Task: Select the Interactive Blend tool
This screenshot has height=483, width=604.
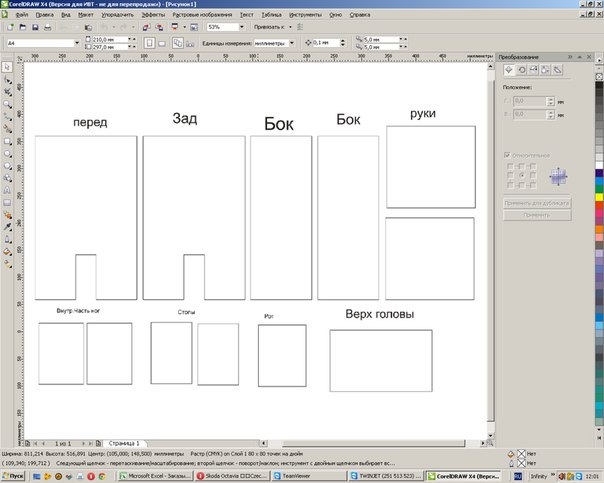Action: (7, 215)
